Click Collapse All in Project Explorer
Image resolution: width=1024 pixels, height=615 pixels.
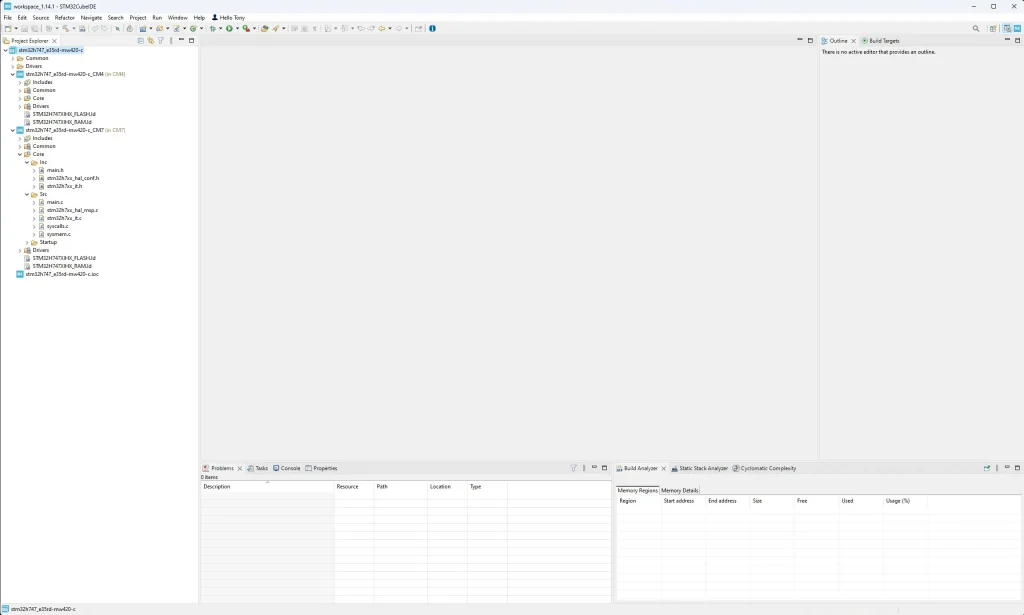[x=141, y=41]
